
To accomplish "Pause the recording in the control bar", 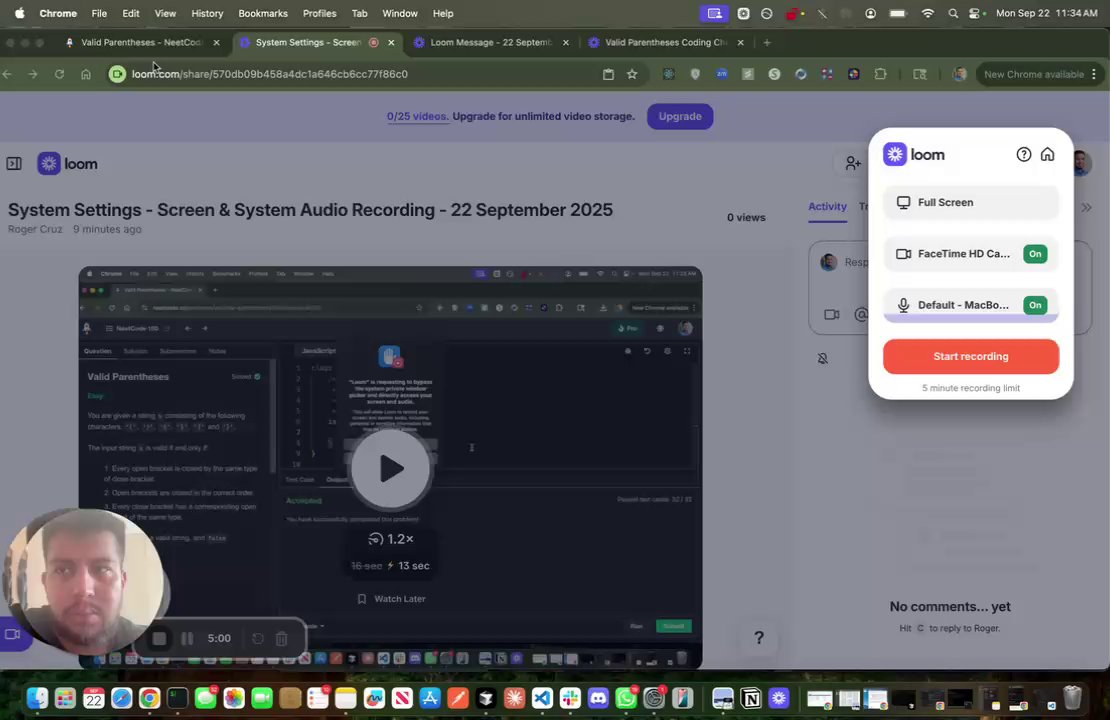I will (x=187, y=639).
